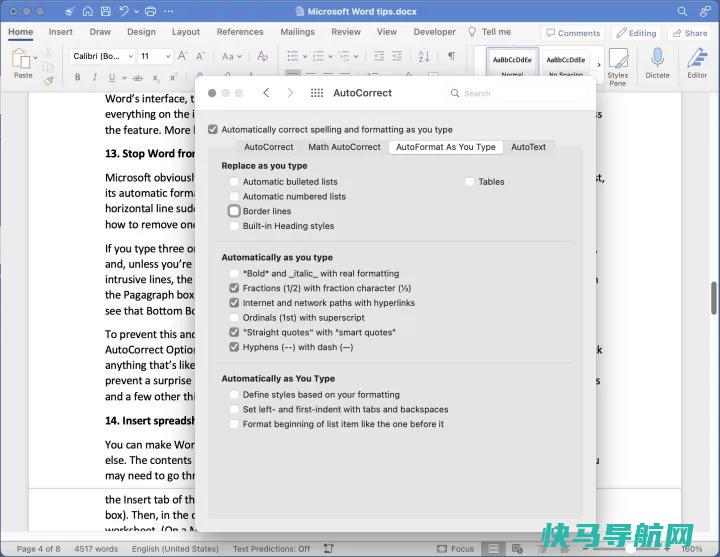Open the AutoText tab
The width and height of the screenshot is (720, 557).
coord(529,147)
